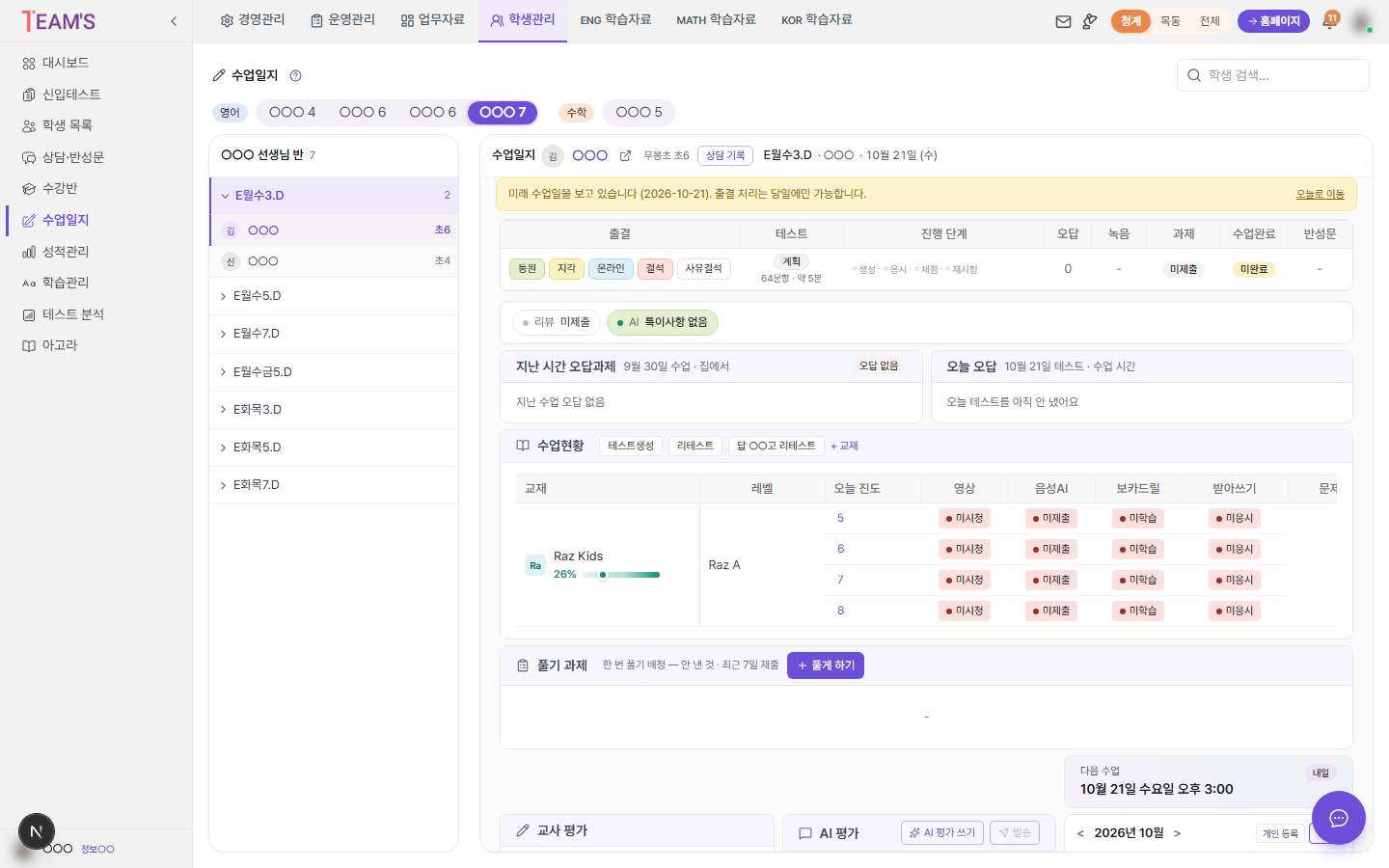Open the 경영관리 top menu
This screenshot has height=868, width=1389.
pyautogui.click(x=253, y=20)
